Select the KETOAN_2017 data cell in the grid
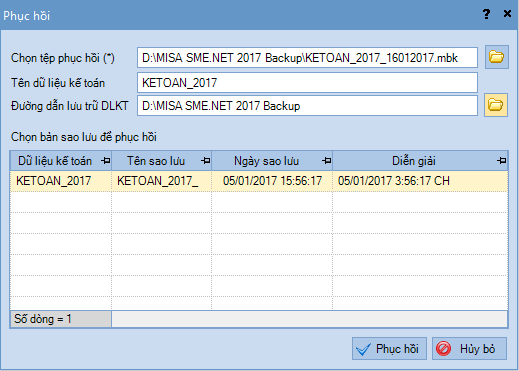The height and width of the screenshot is (371, 519). click(x=61, y=181)
